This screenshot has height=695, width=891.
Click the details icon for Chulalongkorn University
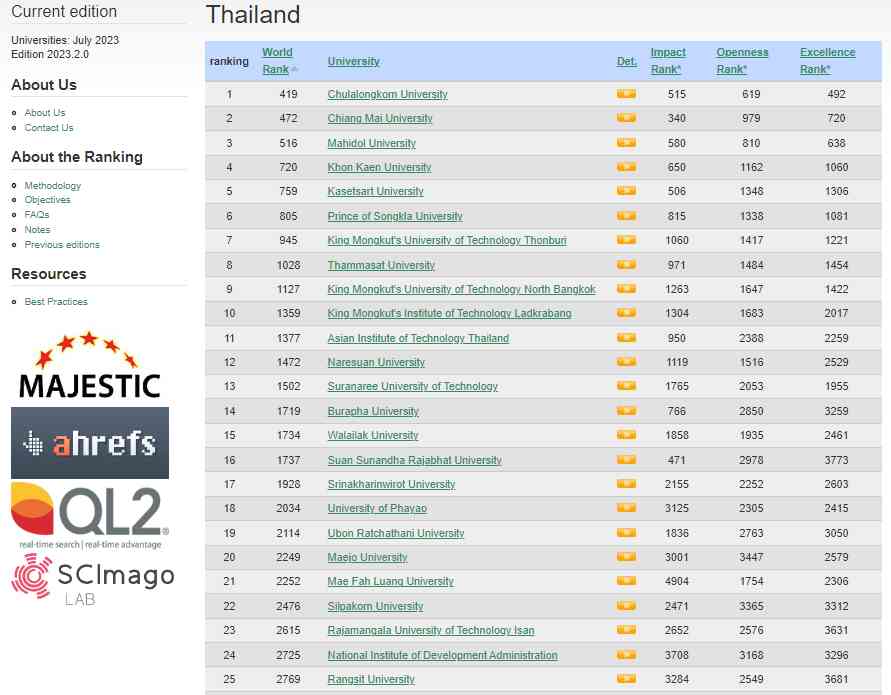coord(626,94)
